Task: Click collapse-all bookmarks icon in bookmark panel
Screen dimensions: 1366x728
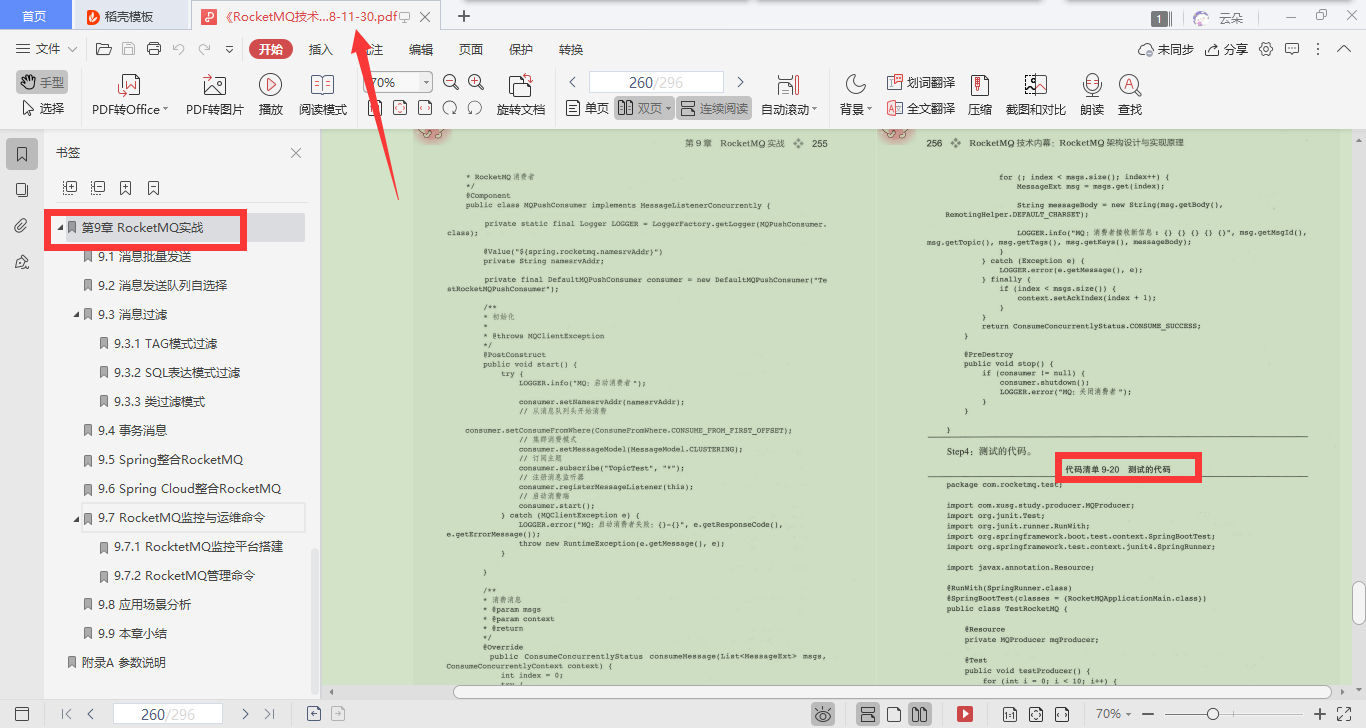Action: [x=98, y=187]
